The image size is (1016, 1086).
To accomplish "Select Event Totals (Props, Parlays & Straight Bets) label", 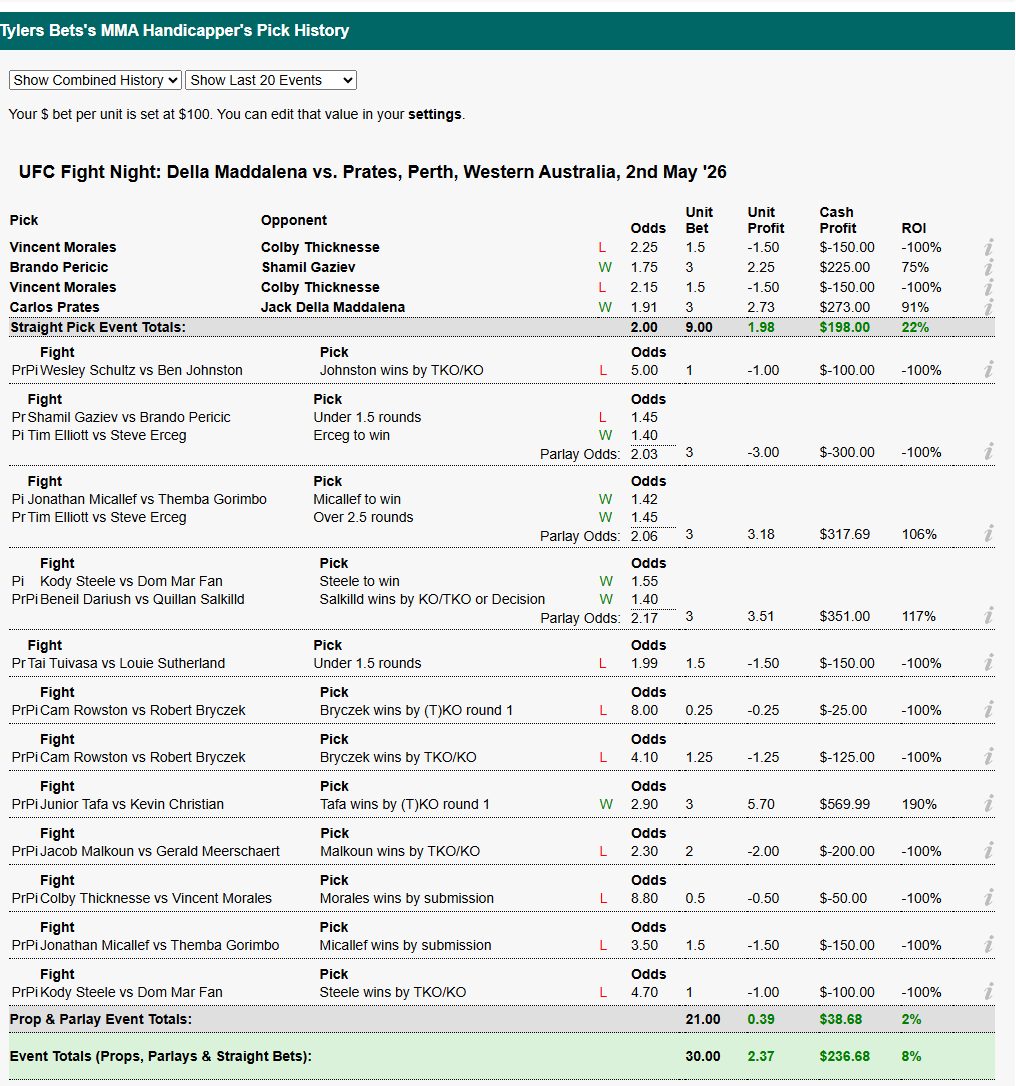I will click(x=161, y=1056).
